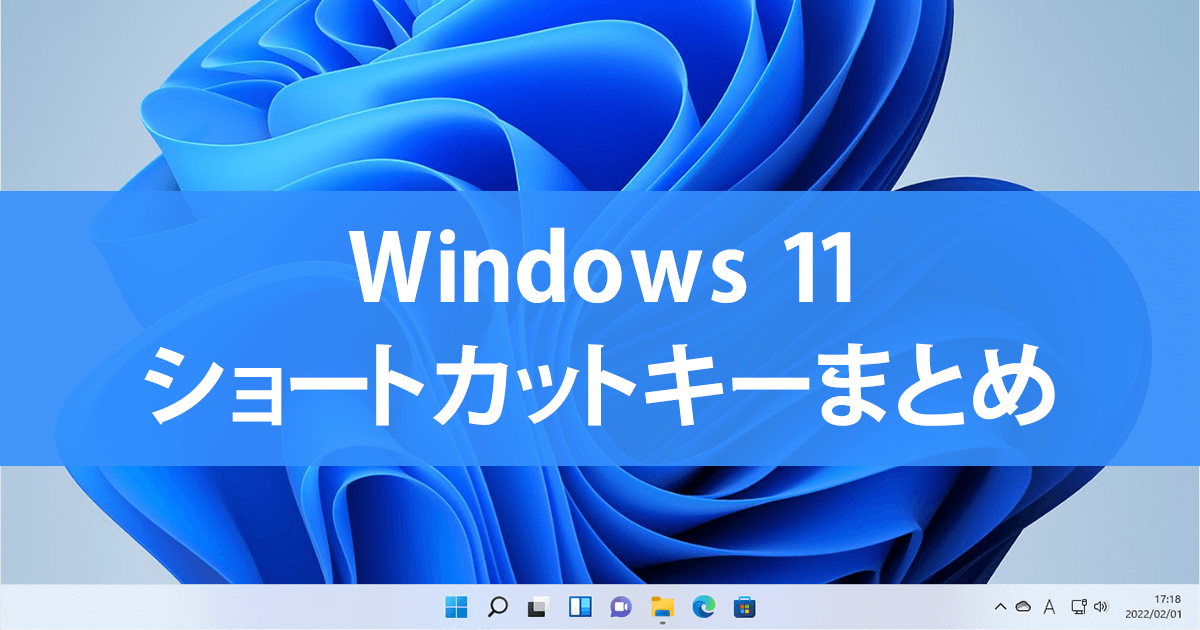Click the Search magnifier on taskbar
Image resolution: width=1200 pixels, height=630 pixels.
(x=497, y=606)
